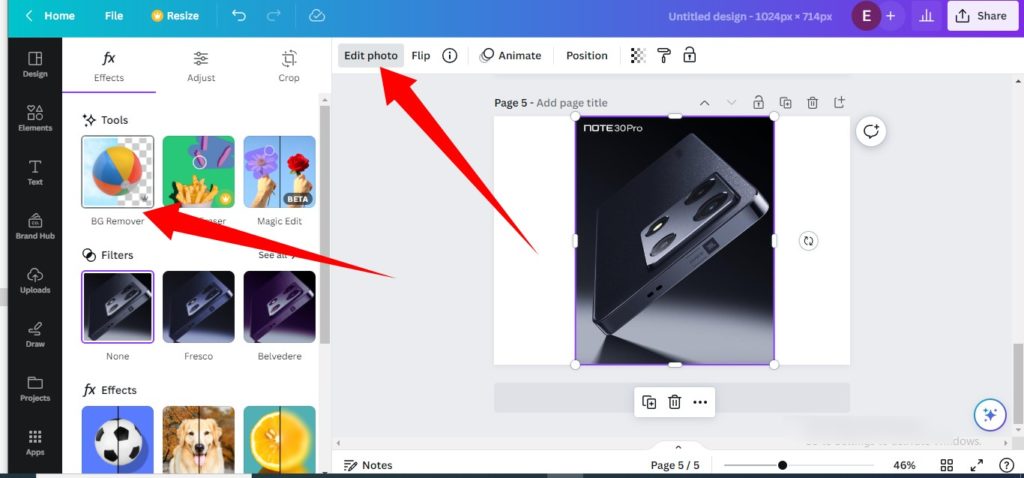Open the Brand Hub panel
This screenshot has width=1024, height=478.
point(35,227)
